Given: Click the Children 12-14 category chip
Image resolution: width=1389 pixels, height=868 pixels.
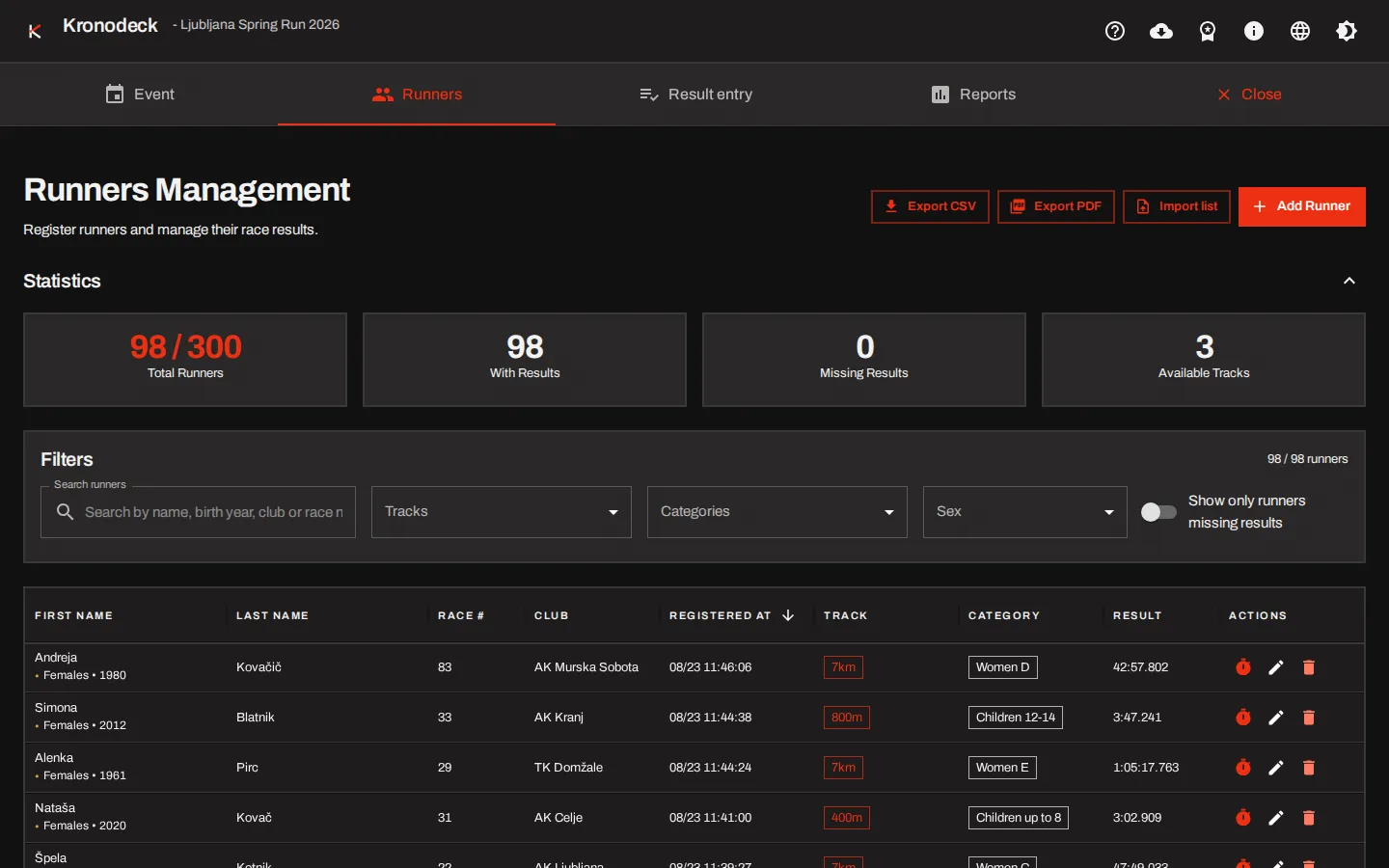Looking at the screenshot, I should 1016,718.
